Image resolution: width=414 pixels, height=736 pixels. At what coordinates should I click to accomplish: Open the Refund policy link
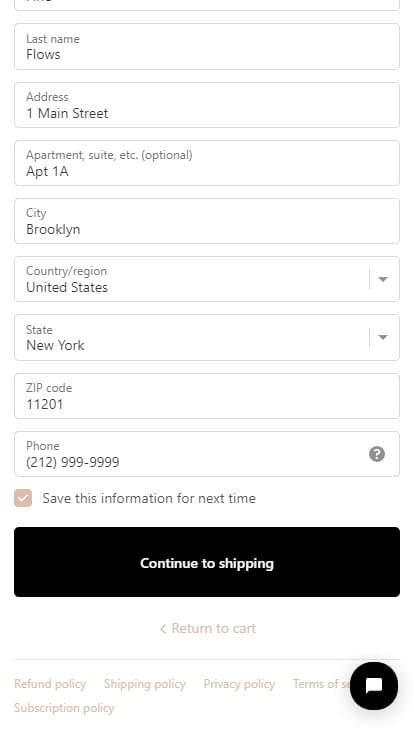click(50, 684)
